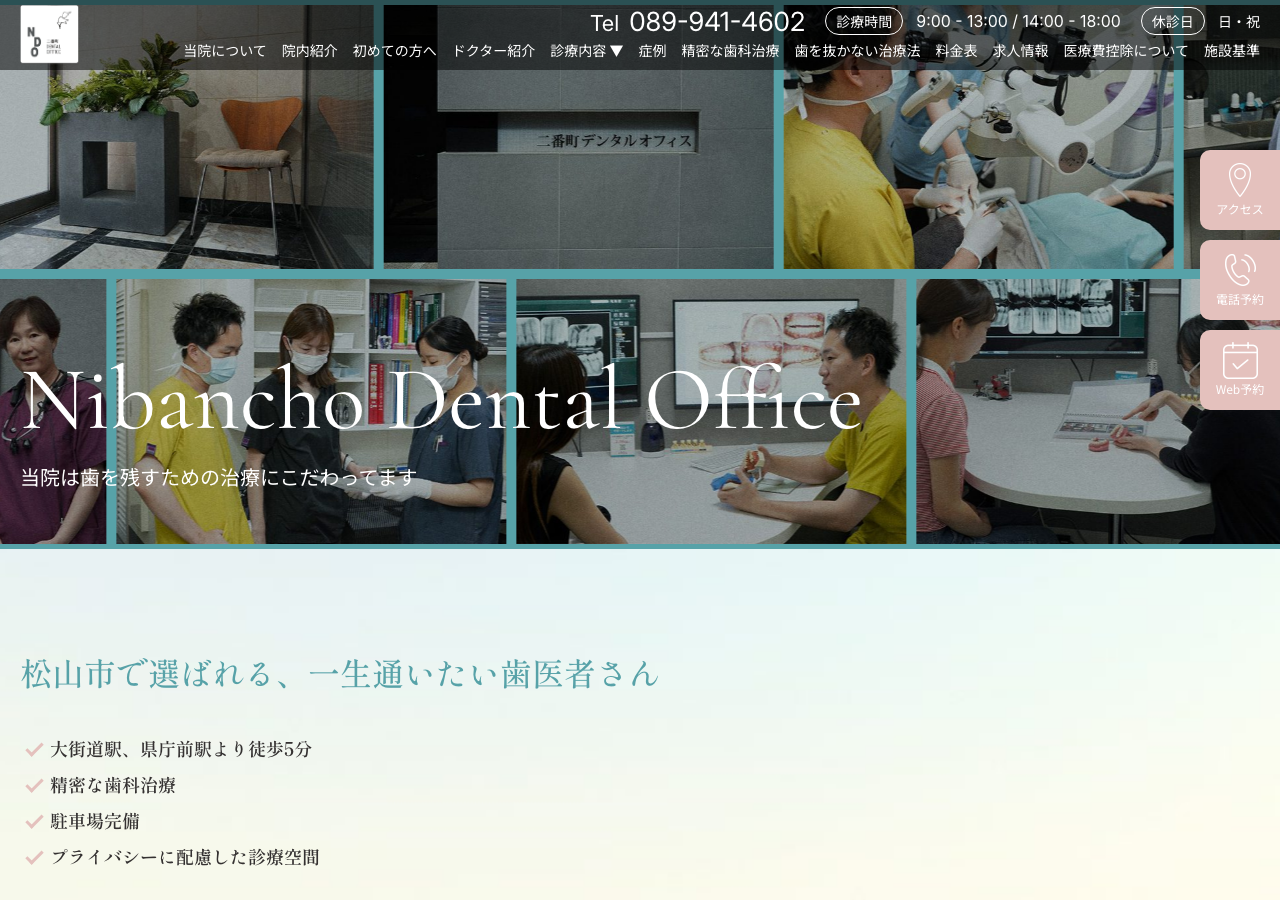Expand the 診療内容 dropdown menu

coord(587,51)
